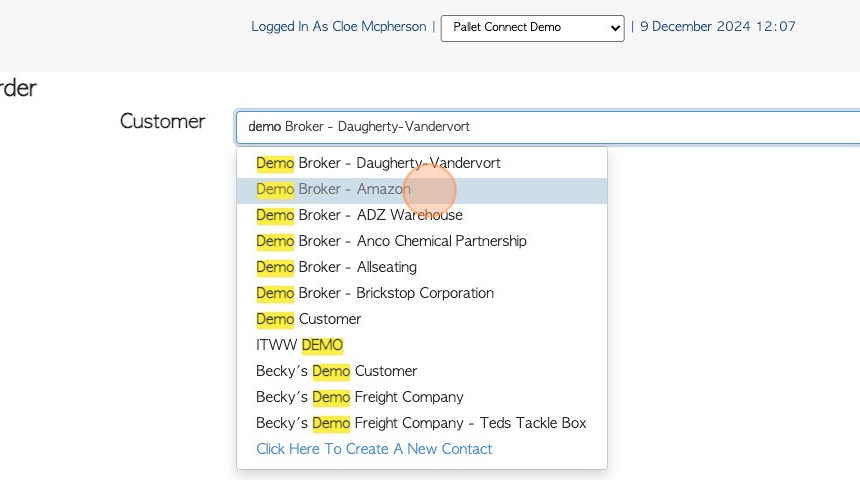This screenshot has width=860, height=480.
Task: Select the Demo Customer suggestion
Action: (x=422, y=319)
